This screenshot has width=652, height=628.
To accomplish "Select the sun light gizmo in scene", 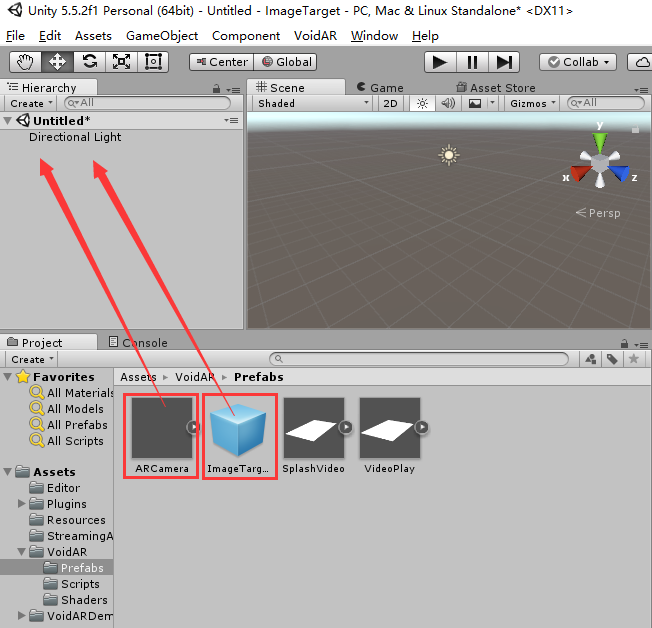I will pyautogui.click(x=449, y=155).
